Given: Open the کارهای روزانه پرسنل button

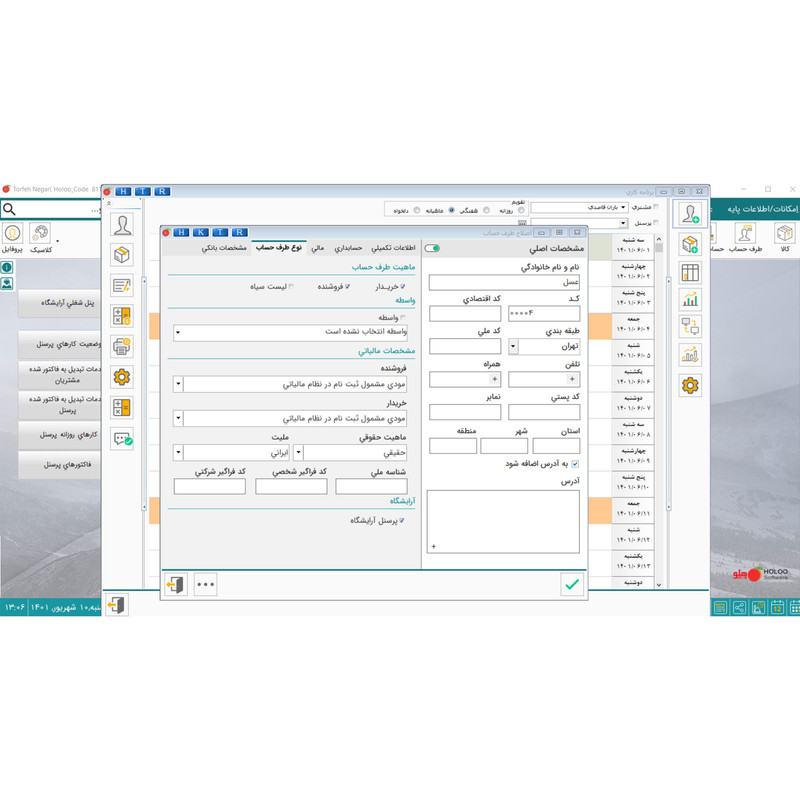Looking at the screenshot, I should pyautogui.click(x=60, y=435).
